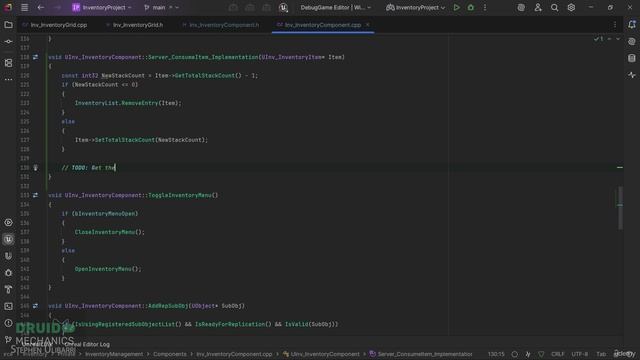
Task: Click the Unreal Editor Log label
Action: (87, 344)
